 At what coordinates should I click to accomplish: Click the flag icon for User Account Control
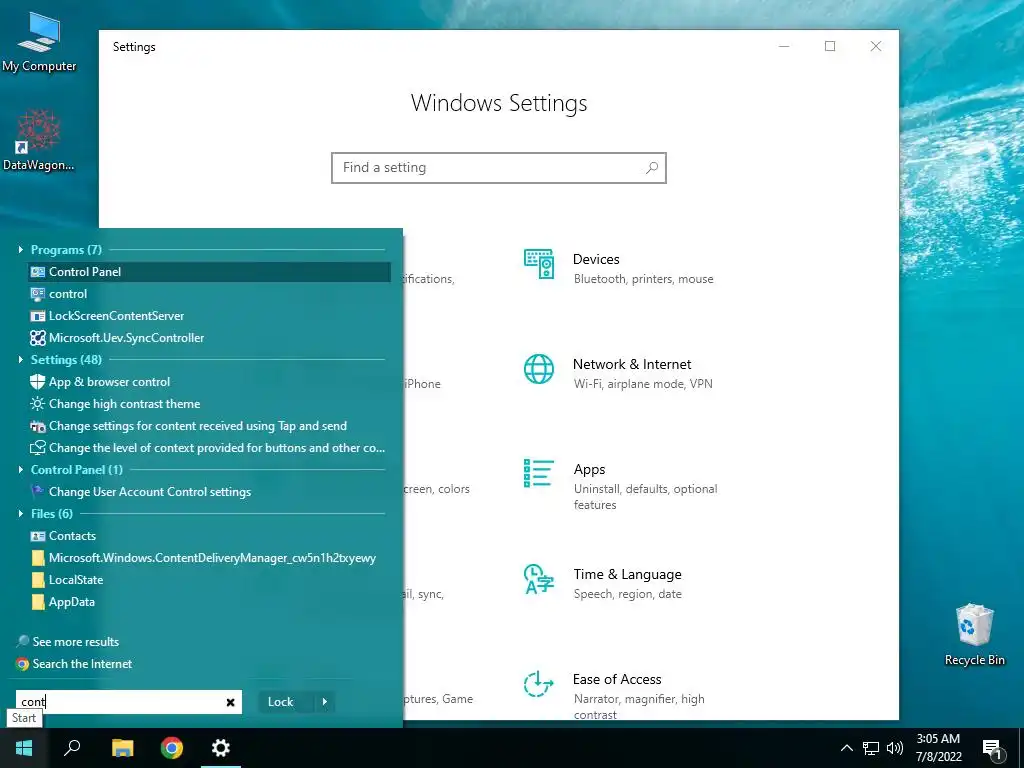pyautogui.click(x=38, y=491)
